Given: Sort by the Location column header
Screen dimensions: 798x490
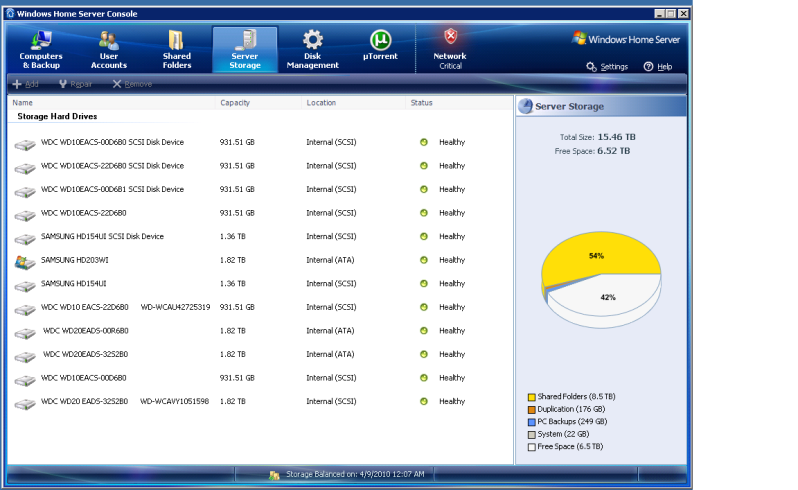Looking at the screenshot, I should tap(354, 103).
